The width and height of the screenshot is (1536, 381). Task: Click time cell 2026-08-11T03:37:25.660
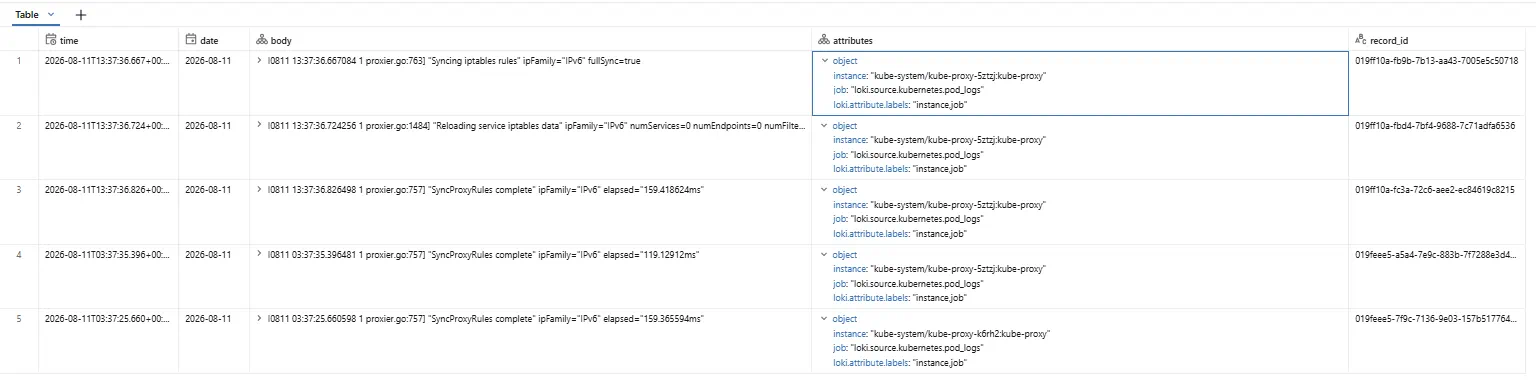coord(107,319)
